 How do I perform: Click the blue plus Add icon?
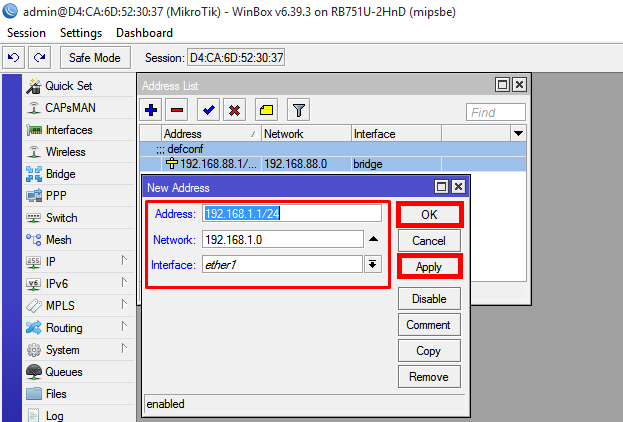[151, 110]
